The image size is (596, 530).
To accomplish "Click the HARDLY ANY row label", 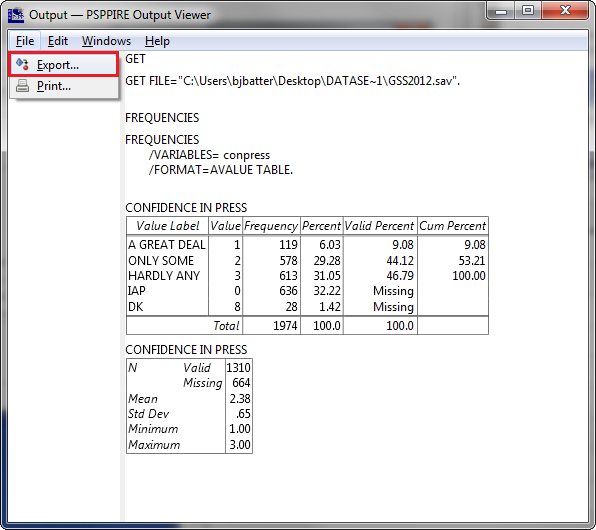I will 164,276.
